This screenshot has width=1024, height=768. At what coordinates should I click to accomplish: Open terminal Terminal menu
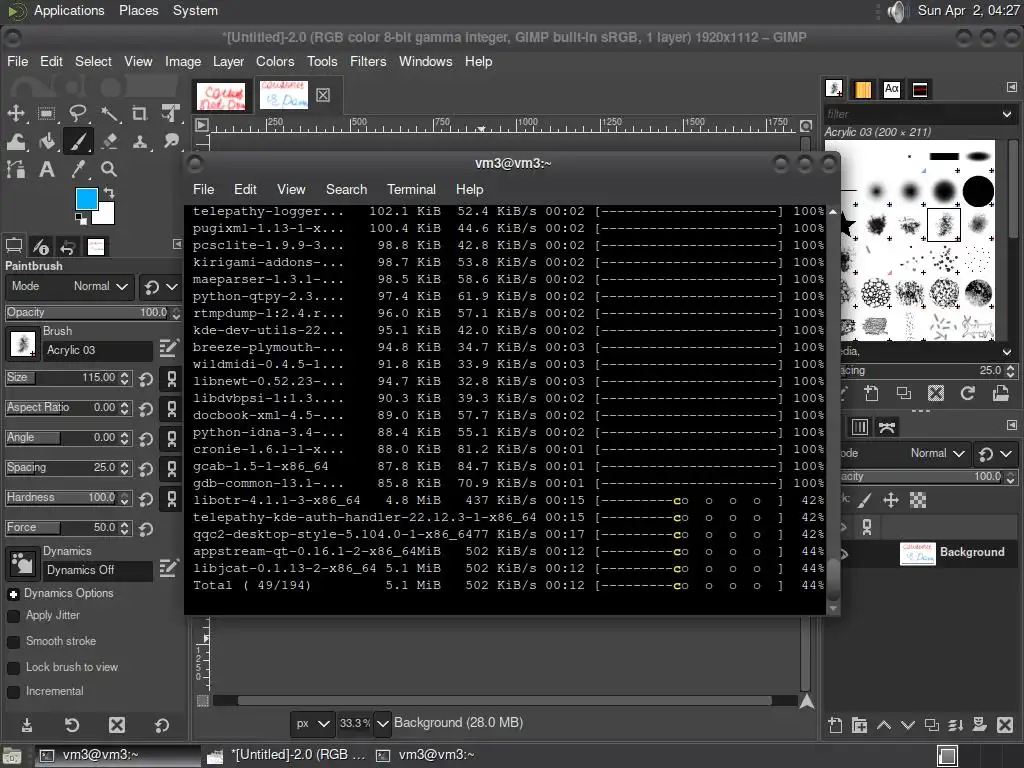pos(411,189)
